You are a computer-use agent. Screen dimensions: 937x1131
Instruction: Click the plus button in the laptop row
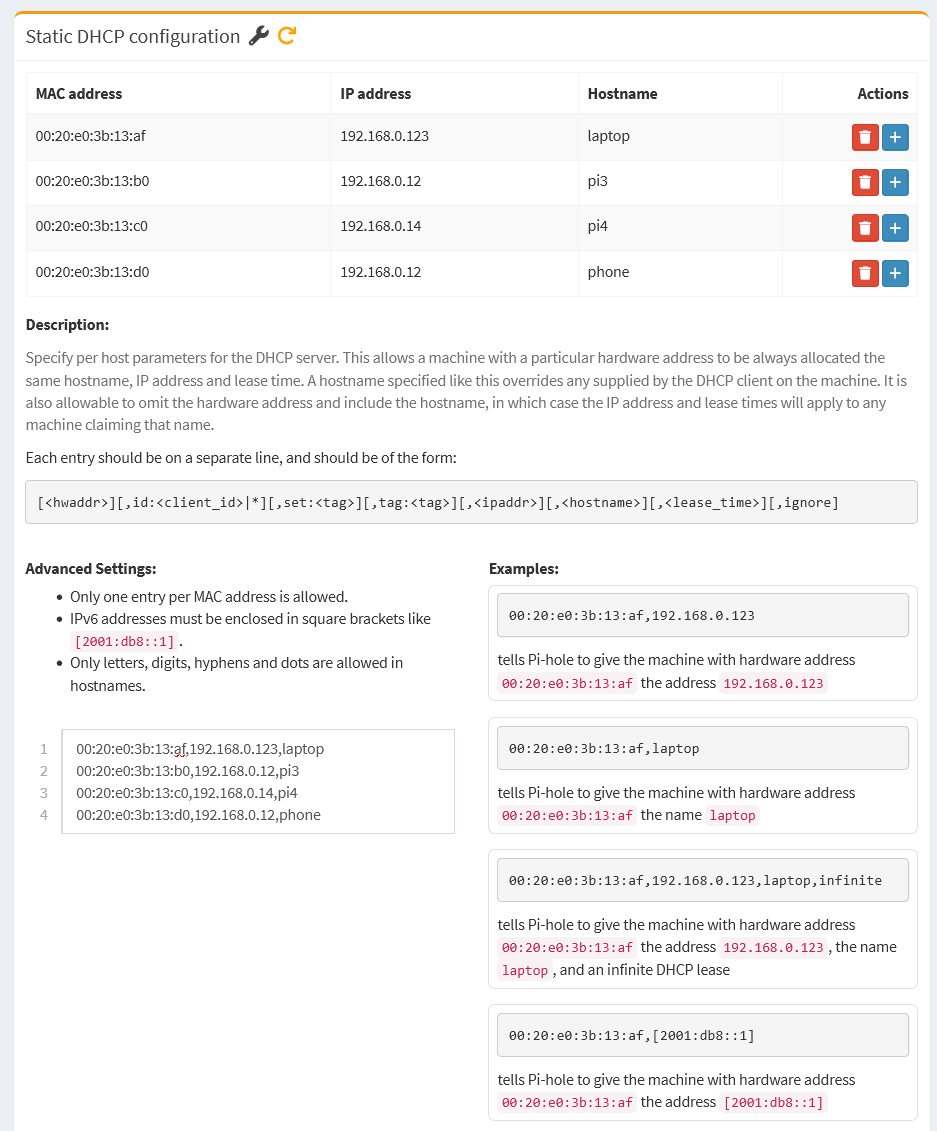[x=895, y=137]
